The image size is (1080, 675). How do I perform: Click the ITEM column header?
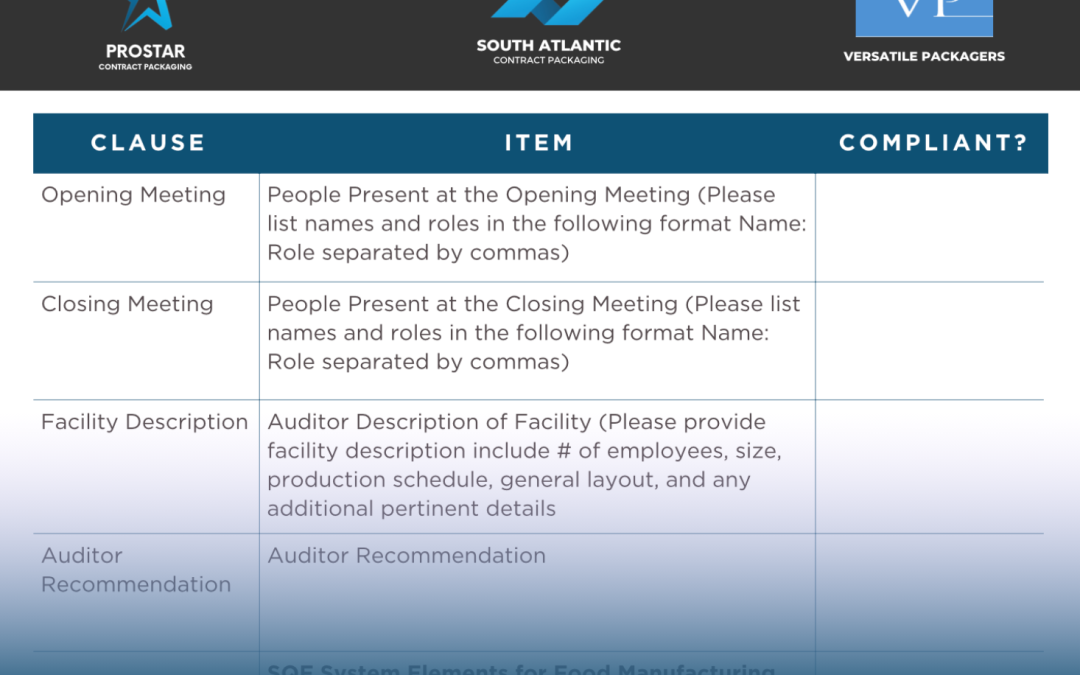tap(538, 143)
